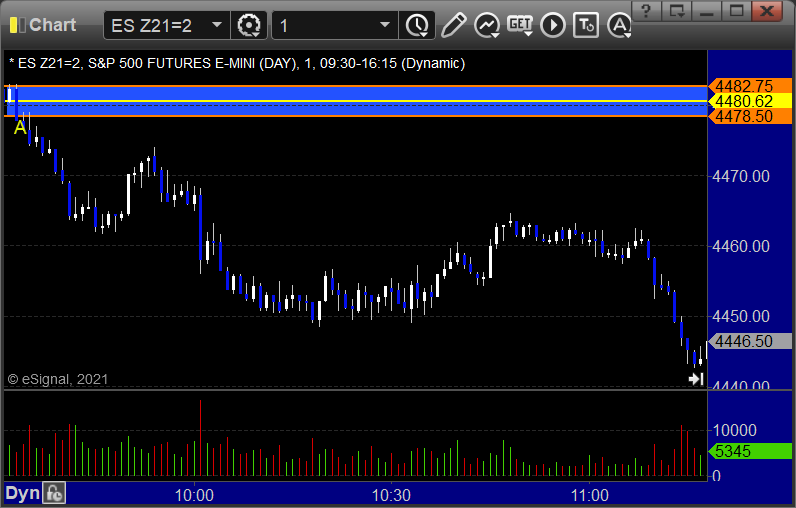This screenshot has height=508, width=796.
Task: Click the 4460.00 price axis label
Action: point(741,247)
